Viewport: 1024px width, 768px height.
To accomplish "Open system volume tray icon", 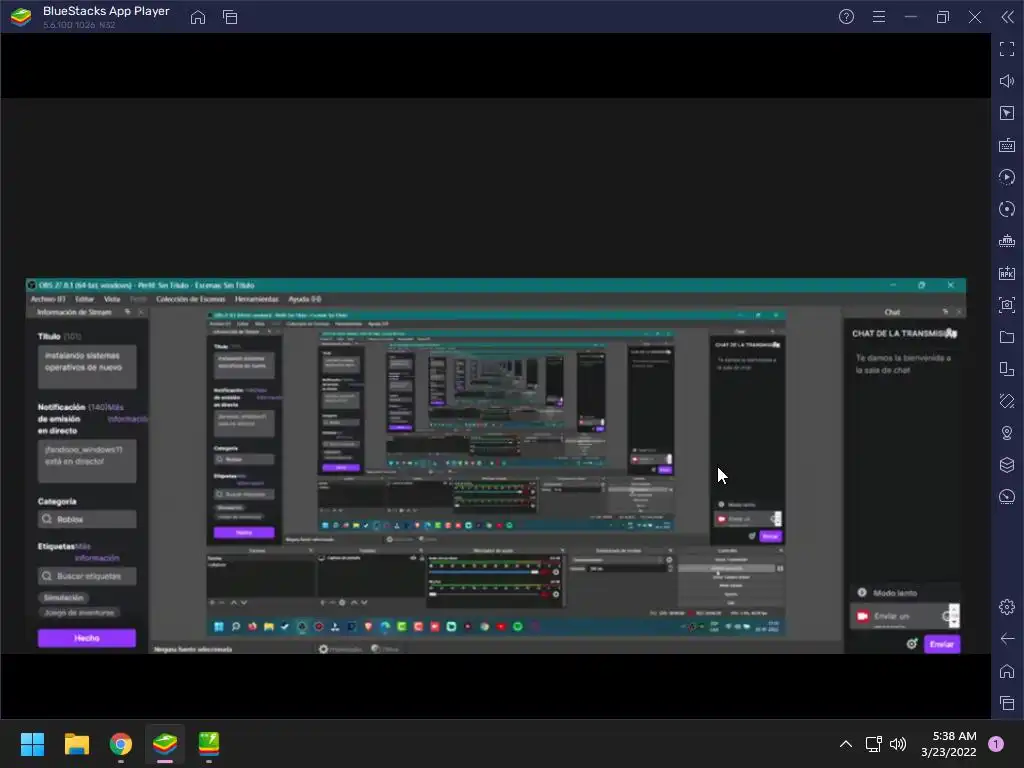I will click(898, 744).
